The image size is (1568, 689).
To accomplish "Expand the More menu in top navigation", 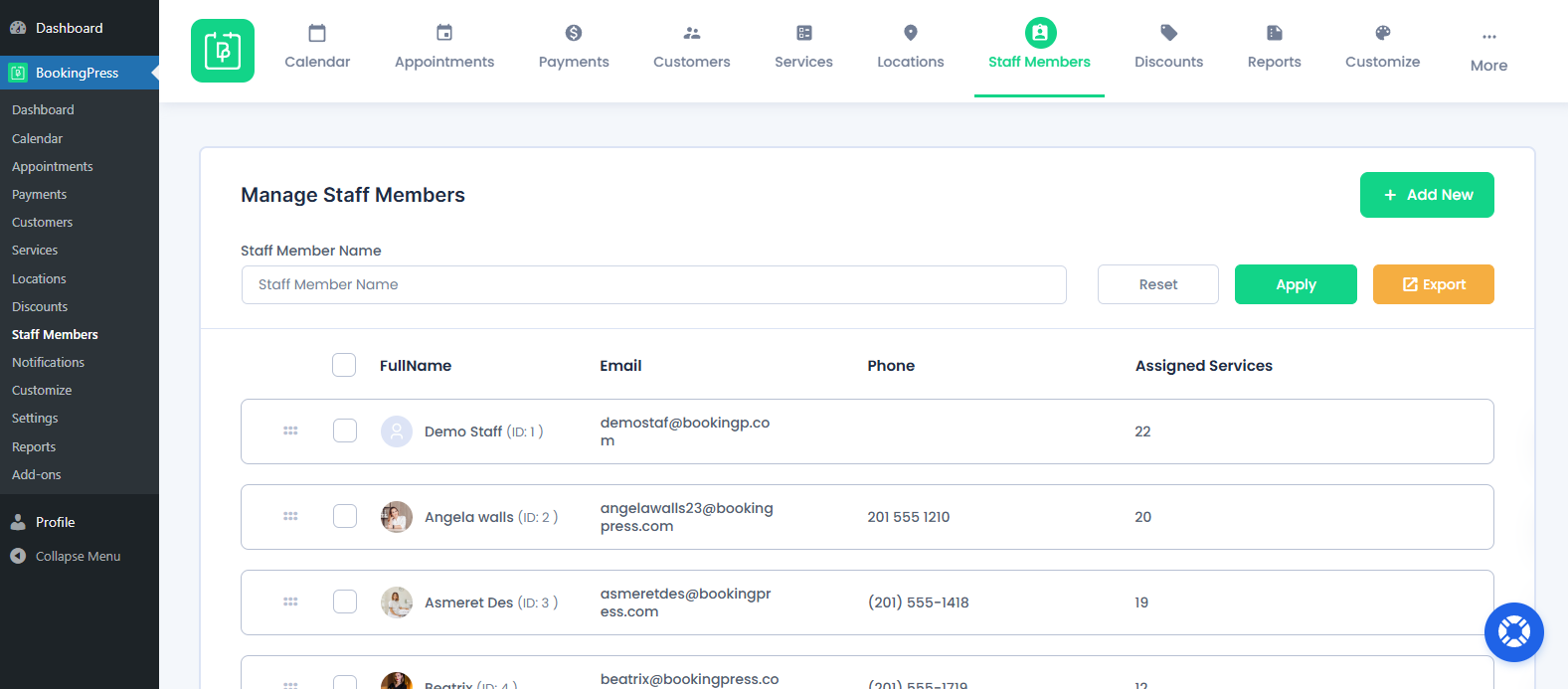I will pos(1488,50).
